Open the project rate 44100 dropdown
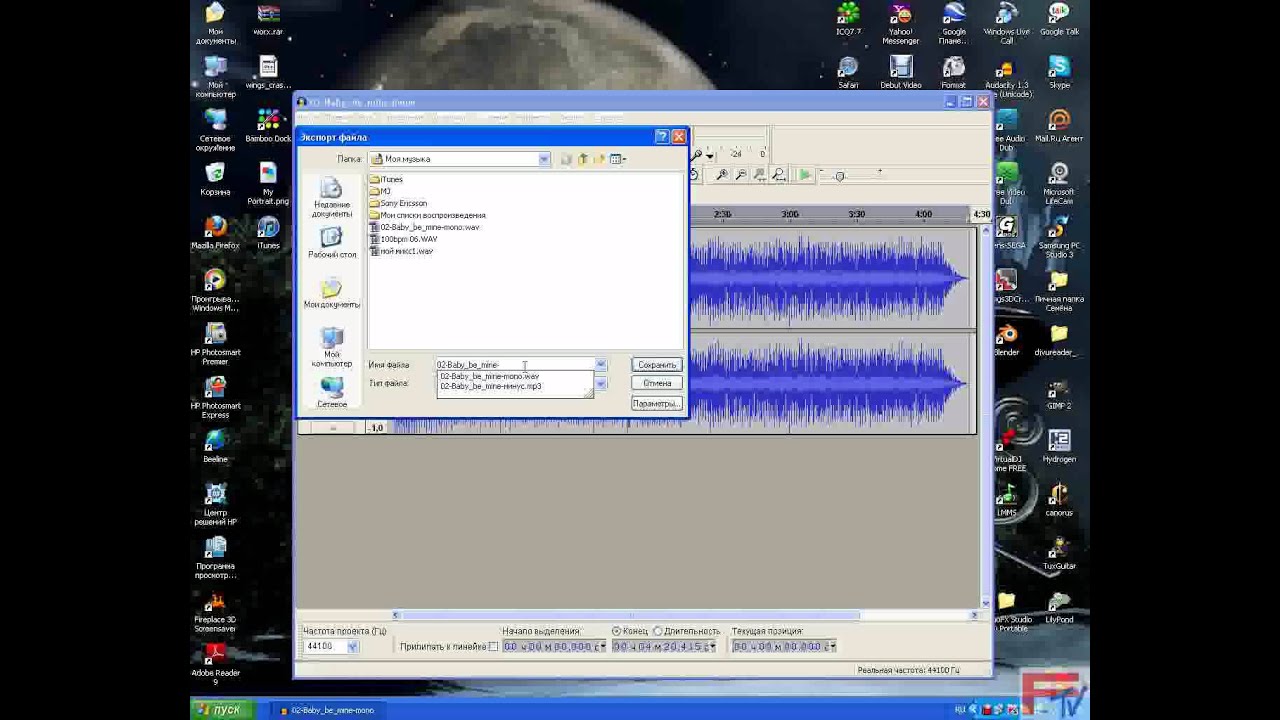 point(352,647)
